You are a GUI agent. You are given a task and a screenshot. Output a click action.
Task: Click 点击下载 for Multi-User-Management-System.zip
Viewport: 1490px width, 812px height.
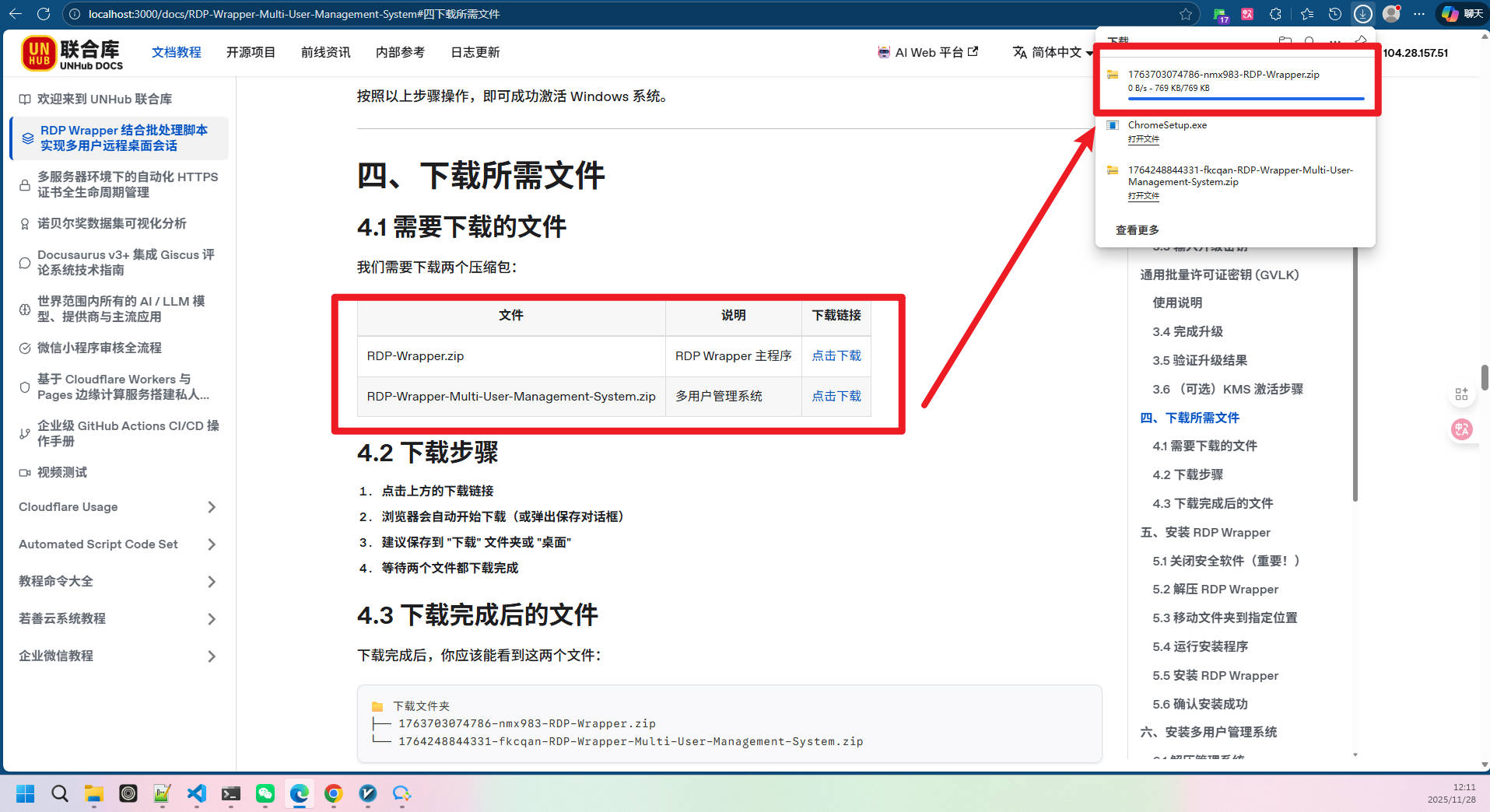836,396
